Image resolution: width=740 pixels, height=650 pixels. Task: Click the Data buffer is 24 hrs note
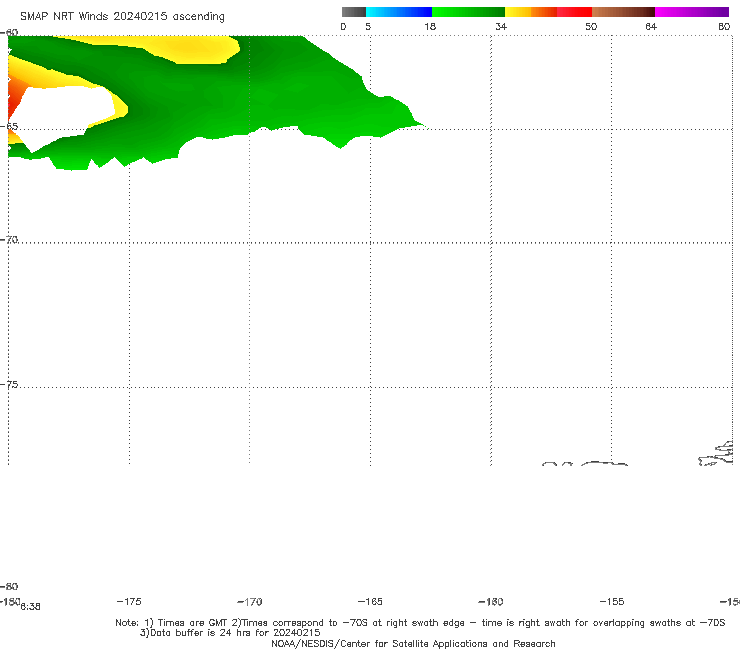pos(230,633)
